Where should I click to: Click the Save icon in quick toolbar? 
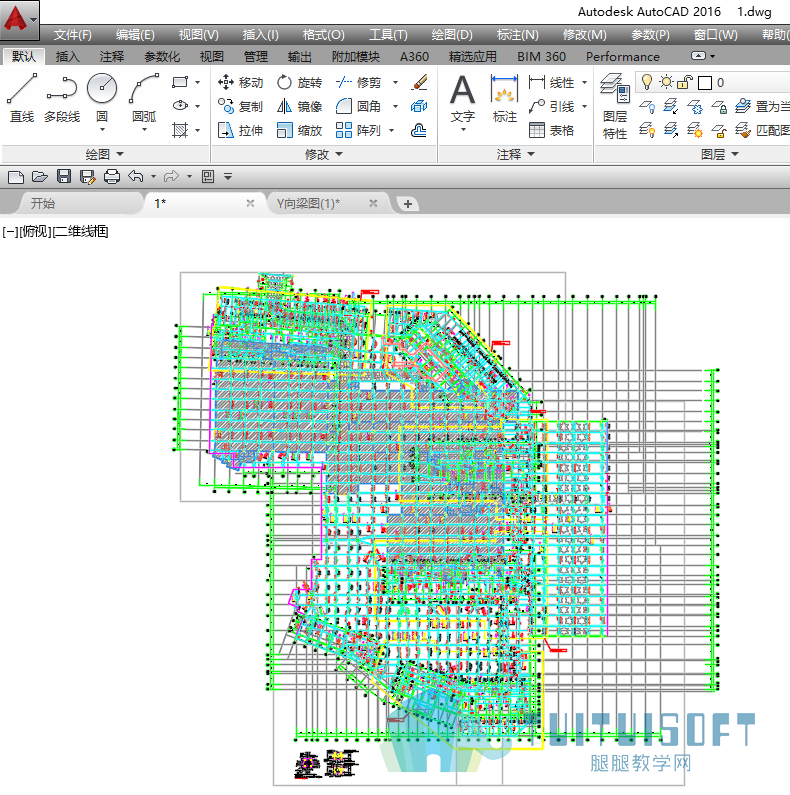coord(64,176)
